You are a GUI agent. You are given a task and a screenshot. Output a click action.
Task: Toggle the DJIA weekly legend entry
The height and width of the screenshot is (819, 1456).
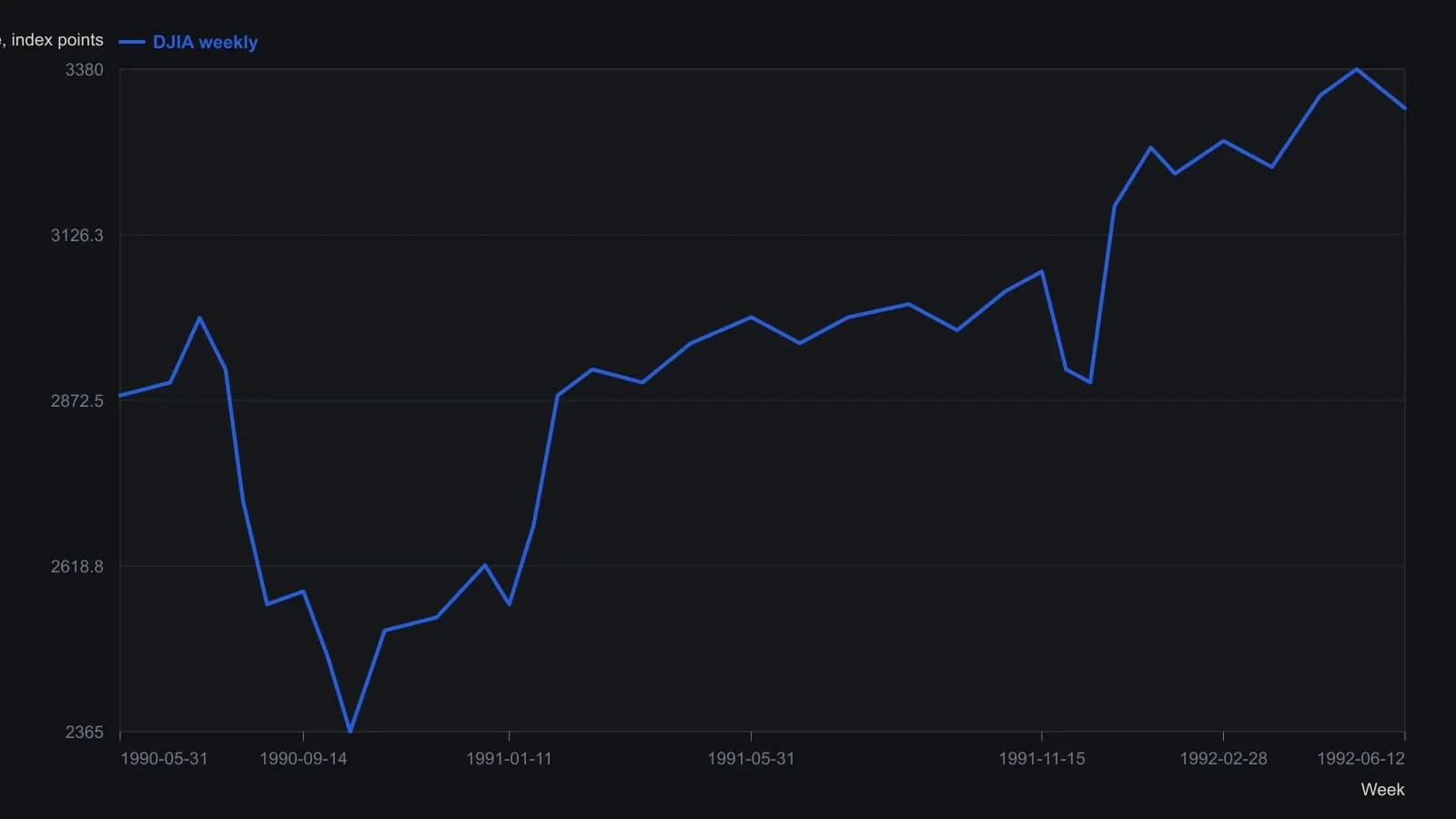tap(188, 42)
